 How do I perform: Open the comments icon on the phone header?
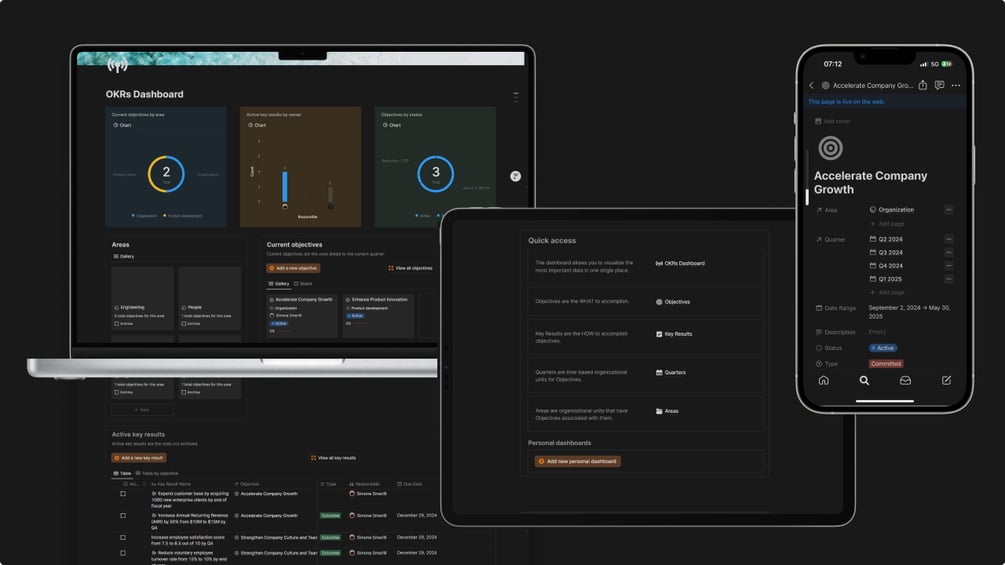(939, 85)
